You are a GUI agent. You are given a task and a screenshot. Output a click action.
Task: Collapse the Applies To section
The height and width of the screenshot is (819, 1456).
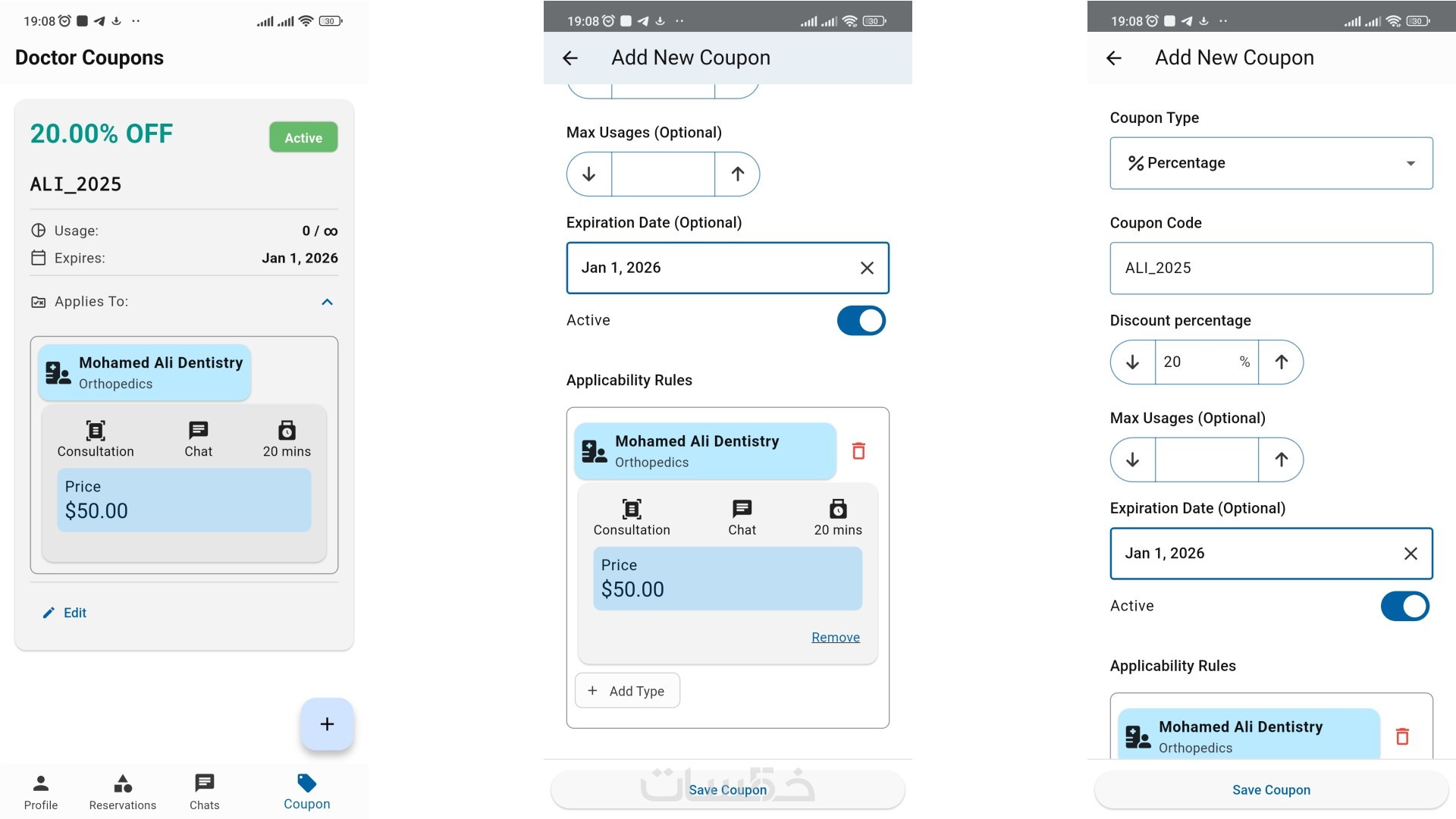tap(327, 302)
